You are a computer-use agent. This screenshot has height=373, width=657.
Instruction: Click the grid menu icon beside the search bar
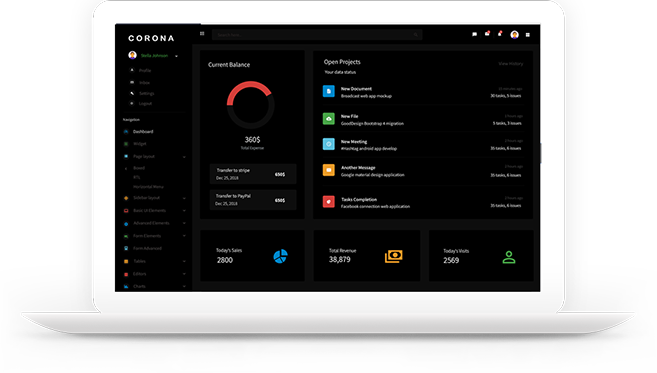(x=202, y=34)
